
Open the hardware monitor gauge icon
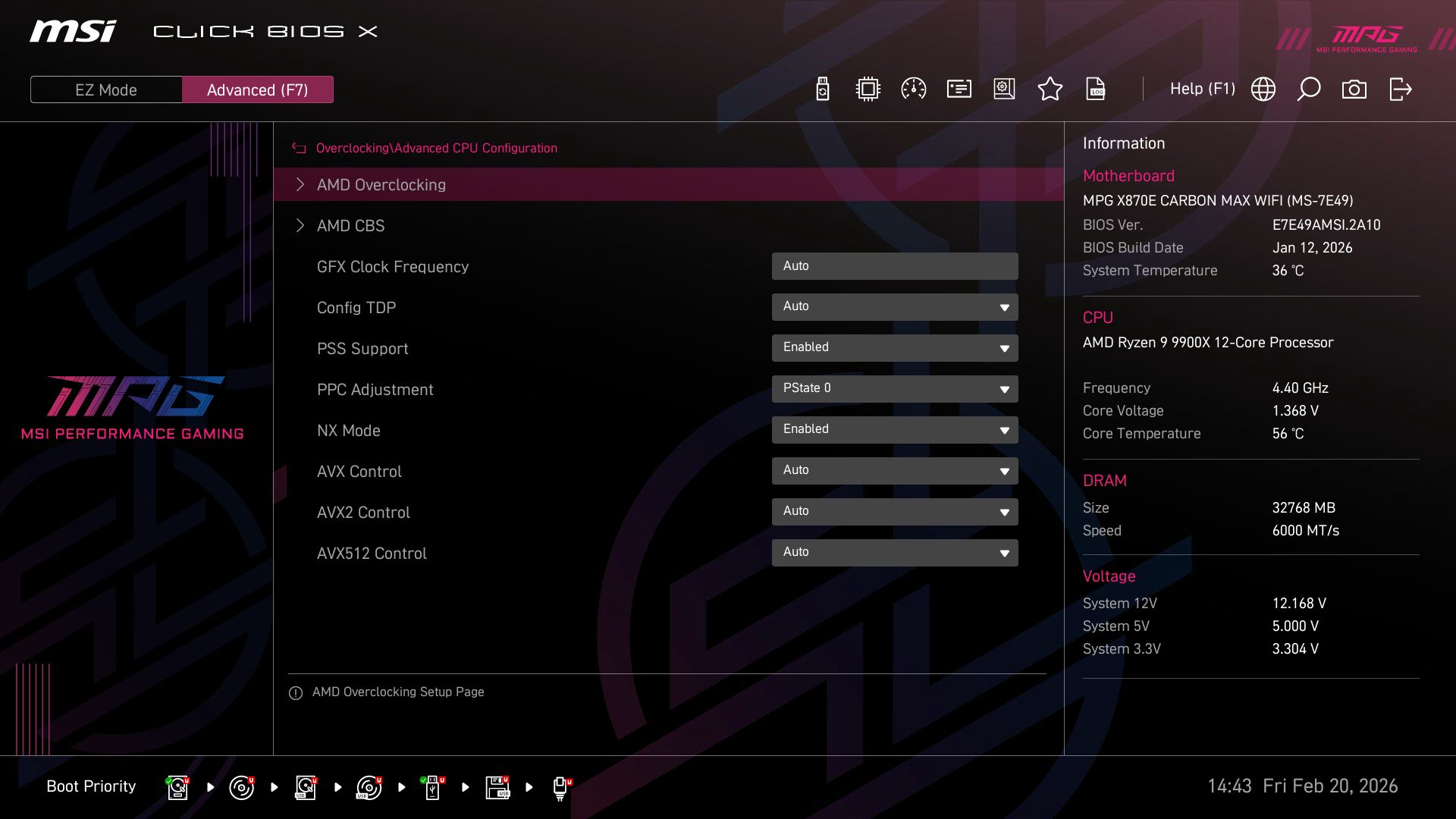[x=913, y=89]
